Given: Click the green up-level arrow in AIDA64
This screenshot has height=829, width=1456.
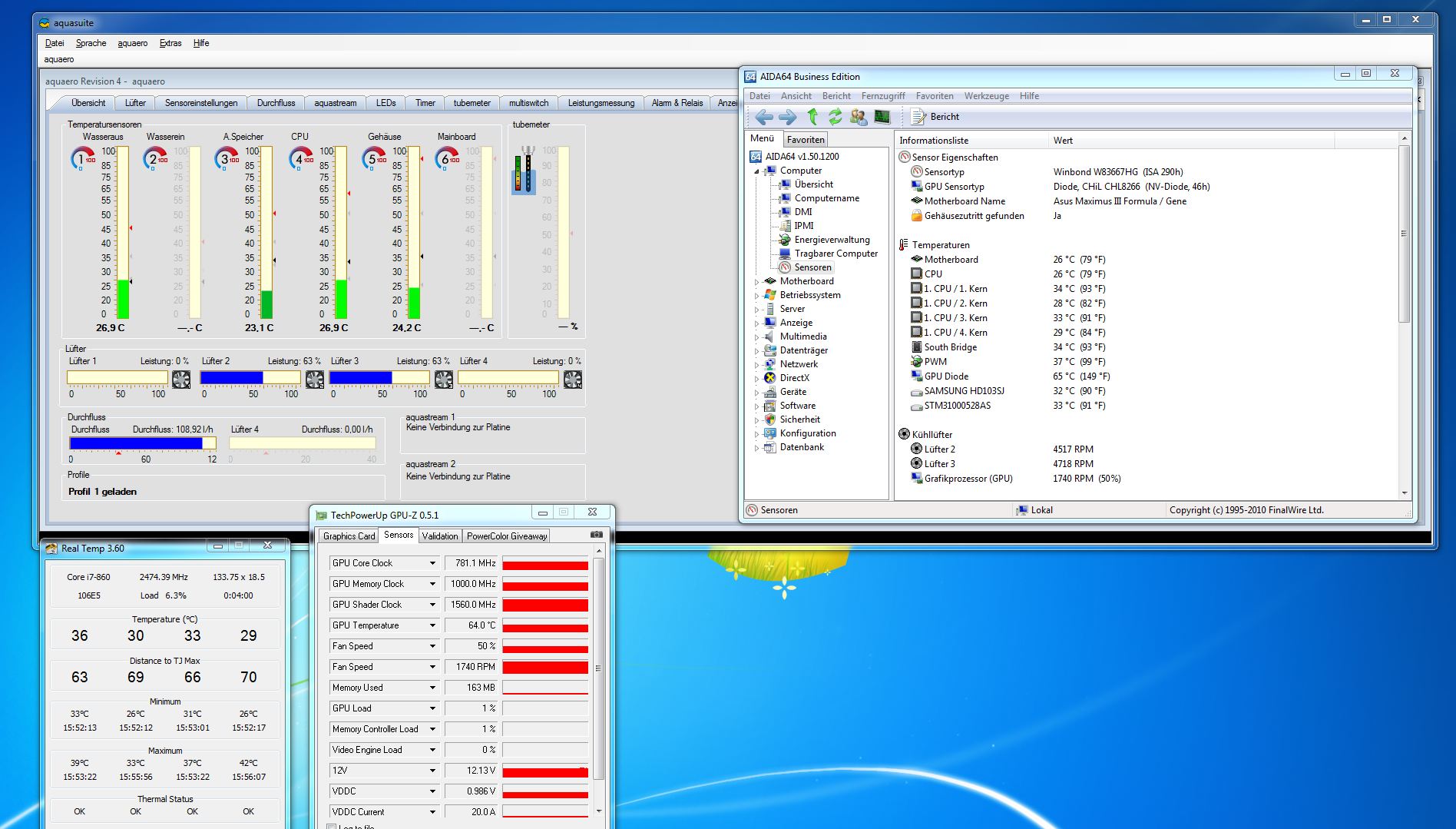Looking at the screenshot, I should 812,117.
